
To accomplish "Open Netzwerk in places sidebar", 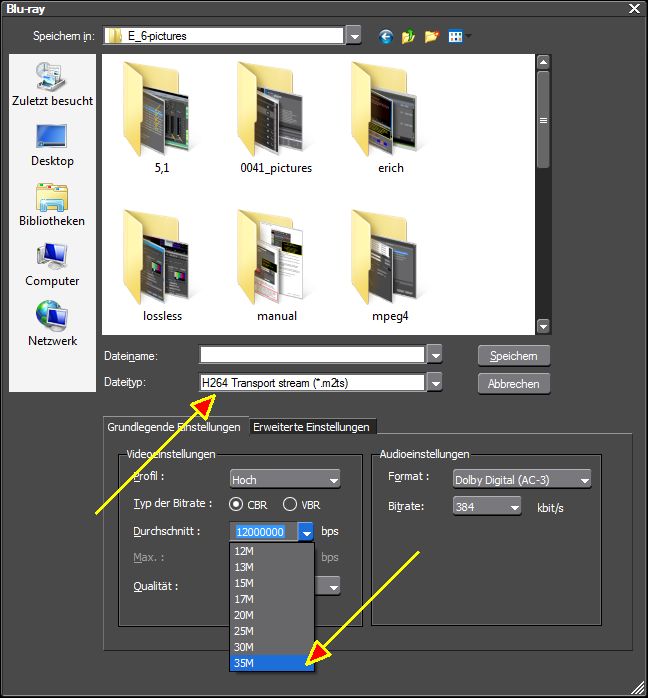I will 52,324.
